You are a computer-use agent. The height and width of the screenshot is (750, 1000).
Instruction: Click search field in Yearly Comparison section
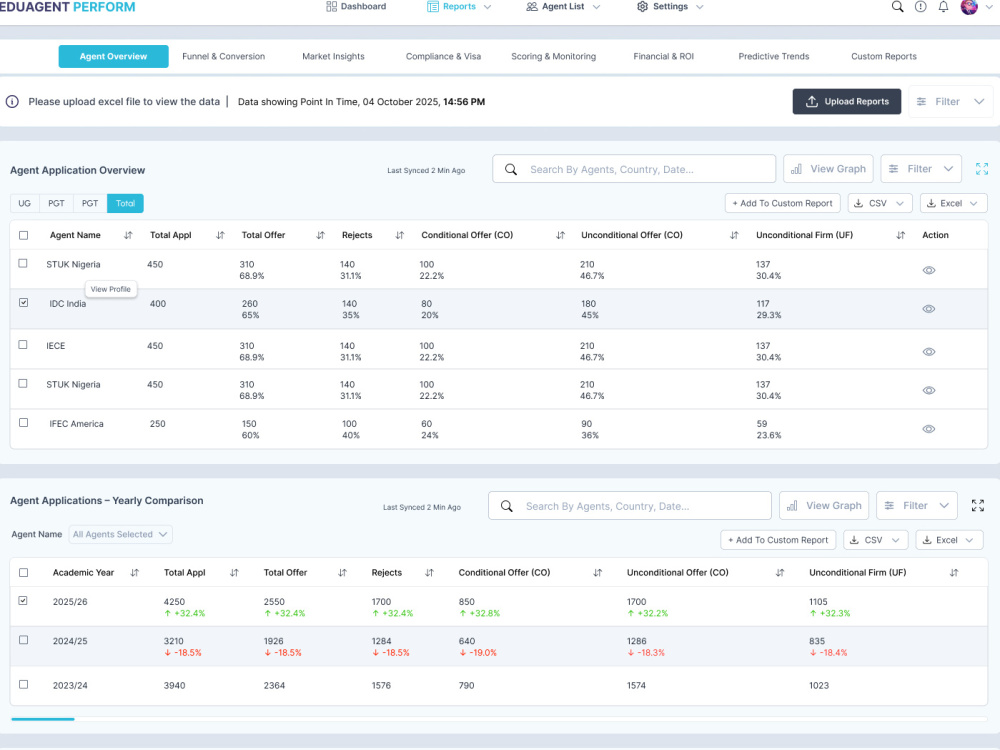(629, 506)
